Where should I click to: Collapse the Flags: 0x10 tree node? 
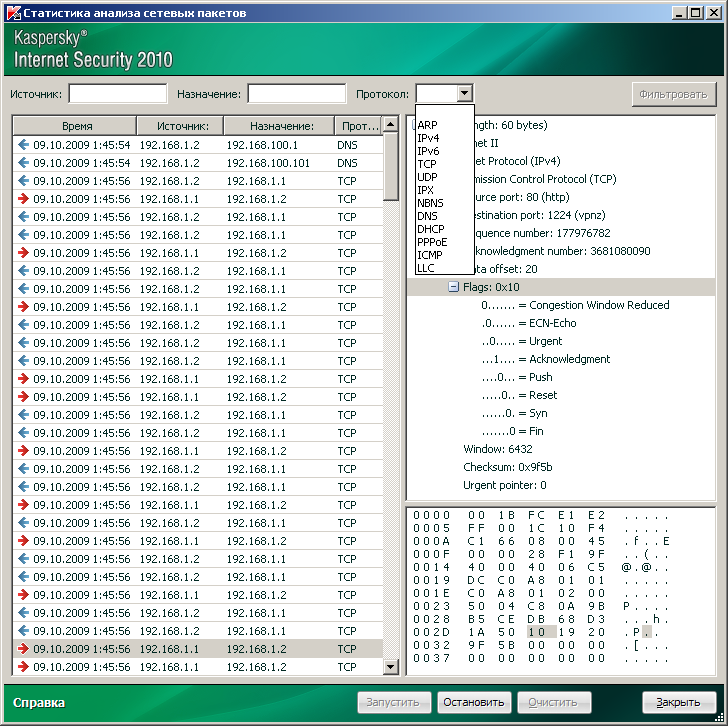(453, 287)
